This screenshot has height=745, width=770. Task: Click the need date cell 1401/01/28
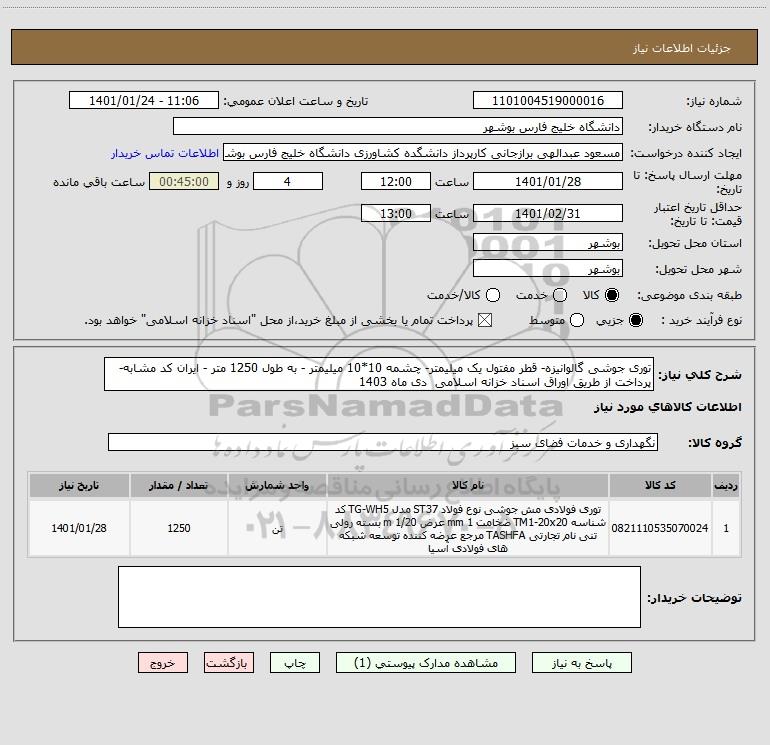(79, 528)
